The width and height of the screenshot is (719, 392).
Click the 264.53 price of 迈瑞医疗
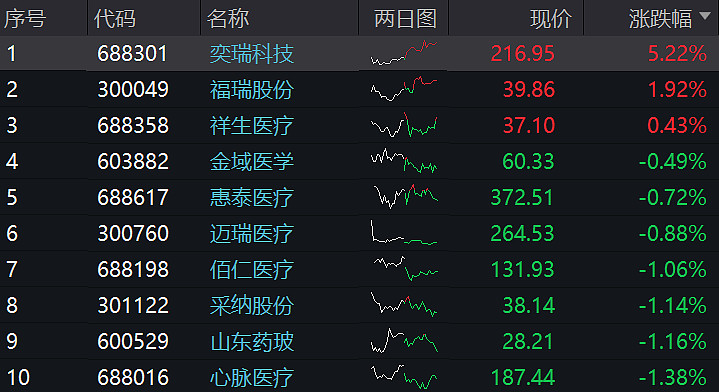pyautogui.click(x=522, y=233)
